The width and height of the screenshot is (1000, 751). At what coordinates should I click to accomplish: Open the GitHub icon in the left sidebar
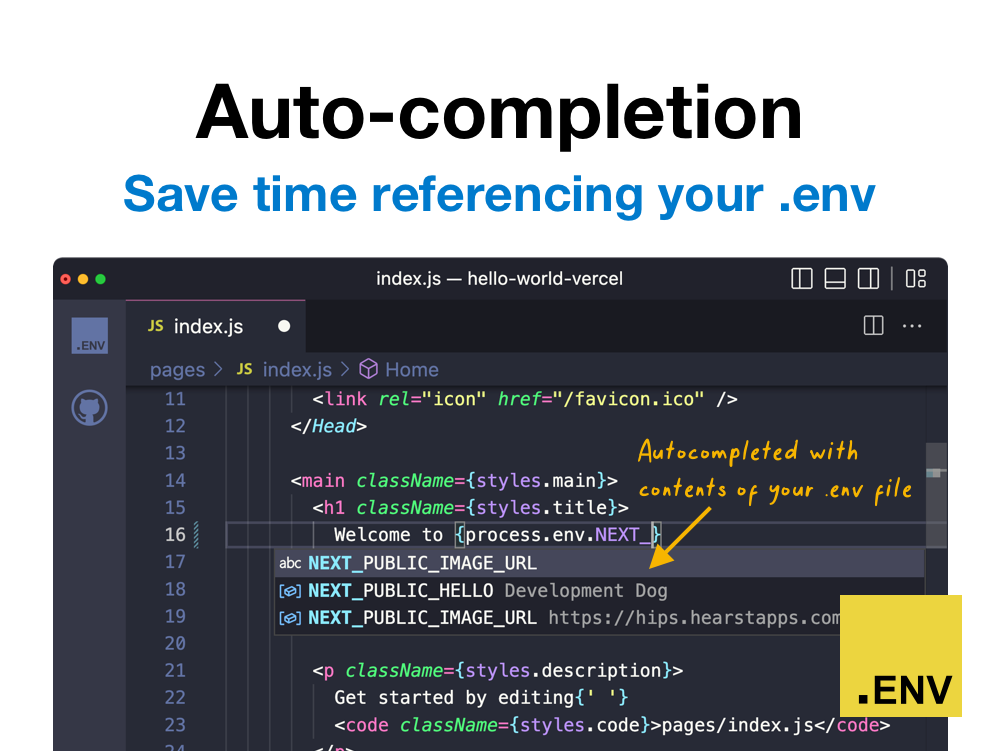click(x=89, y=408)
